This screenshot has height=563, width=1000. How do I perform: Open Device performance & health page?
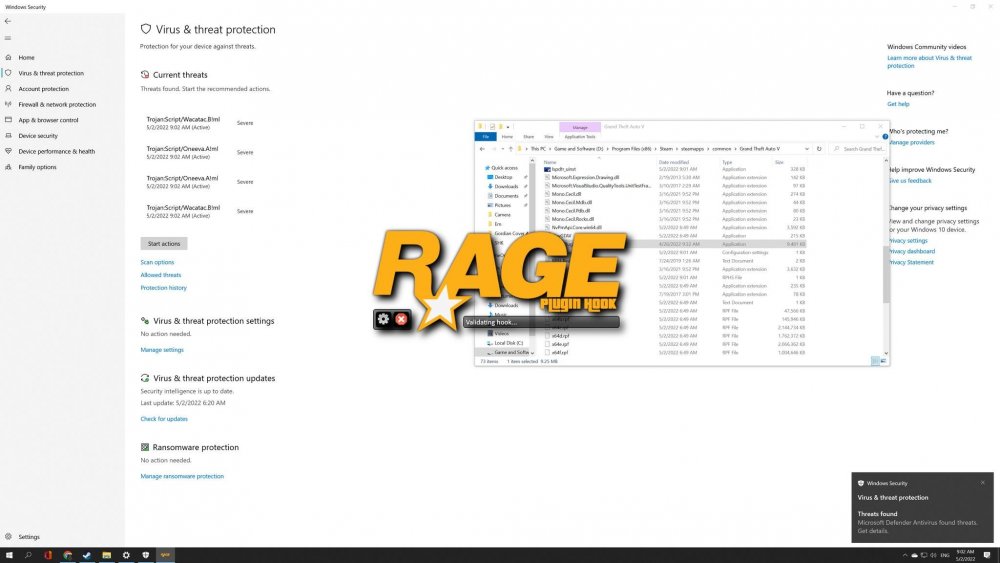(56, 152)
